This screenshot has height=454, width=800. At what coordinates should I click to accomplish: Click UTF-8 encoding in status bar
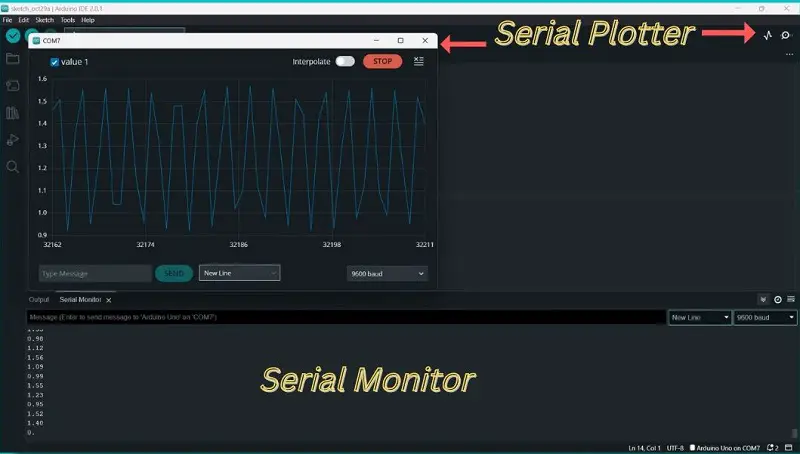pyautogui.click(x=675, y=448)
